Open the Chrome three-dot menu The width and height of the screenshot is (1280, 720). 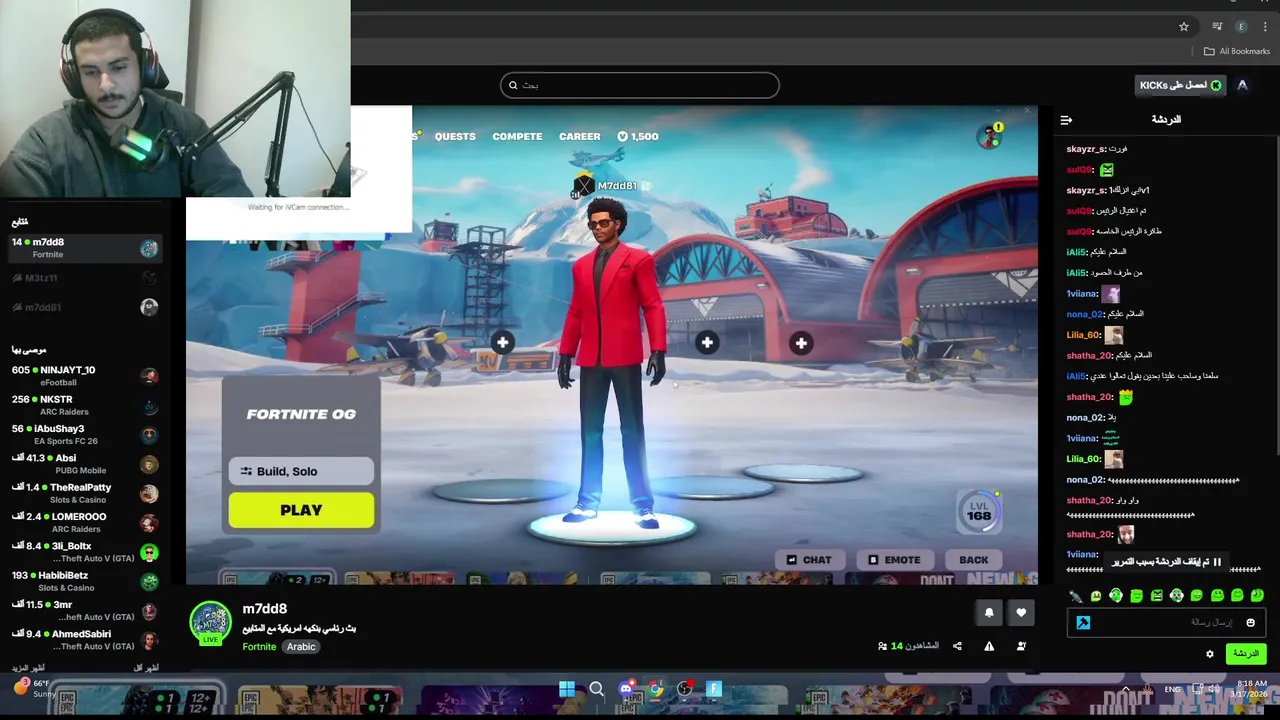click(x=1265, y=27)
